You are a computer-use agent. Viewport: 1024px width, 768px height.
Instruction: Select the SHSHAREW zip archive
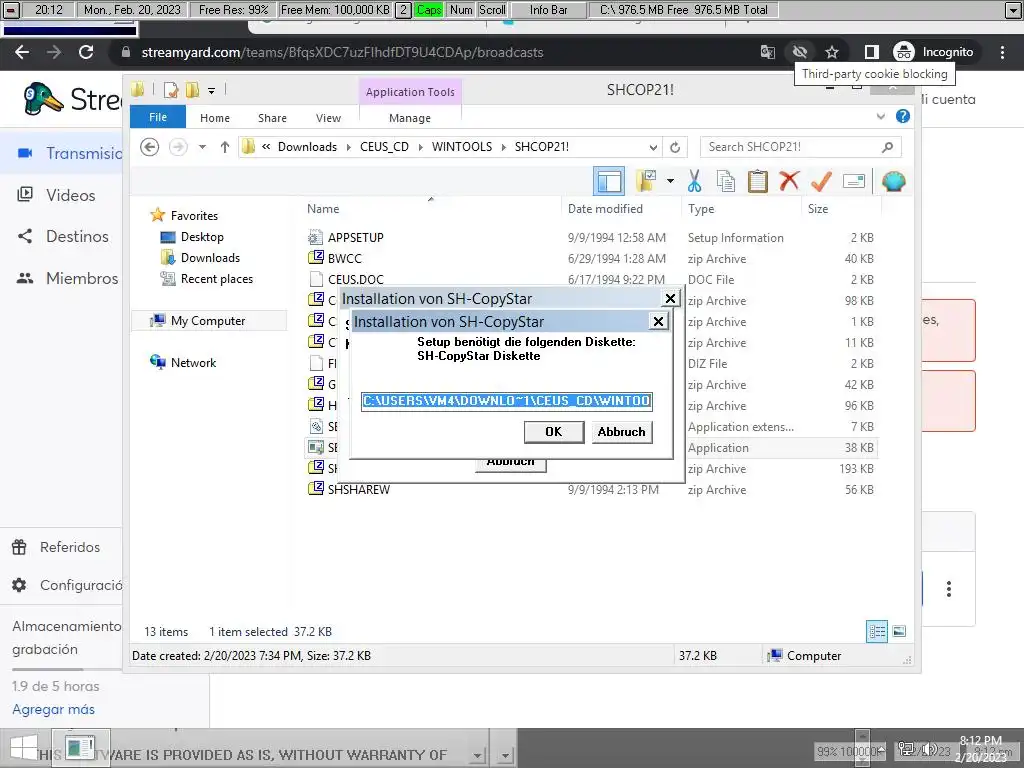click(359, 490)
